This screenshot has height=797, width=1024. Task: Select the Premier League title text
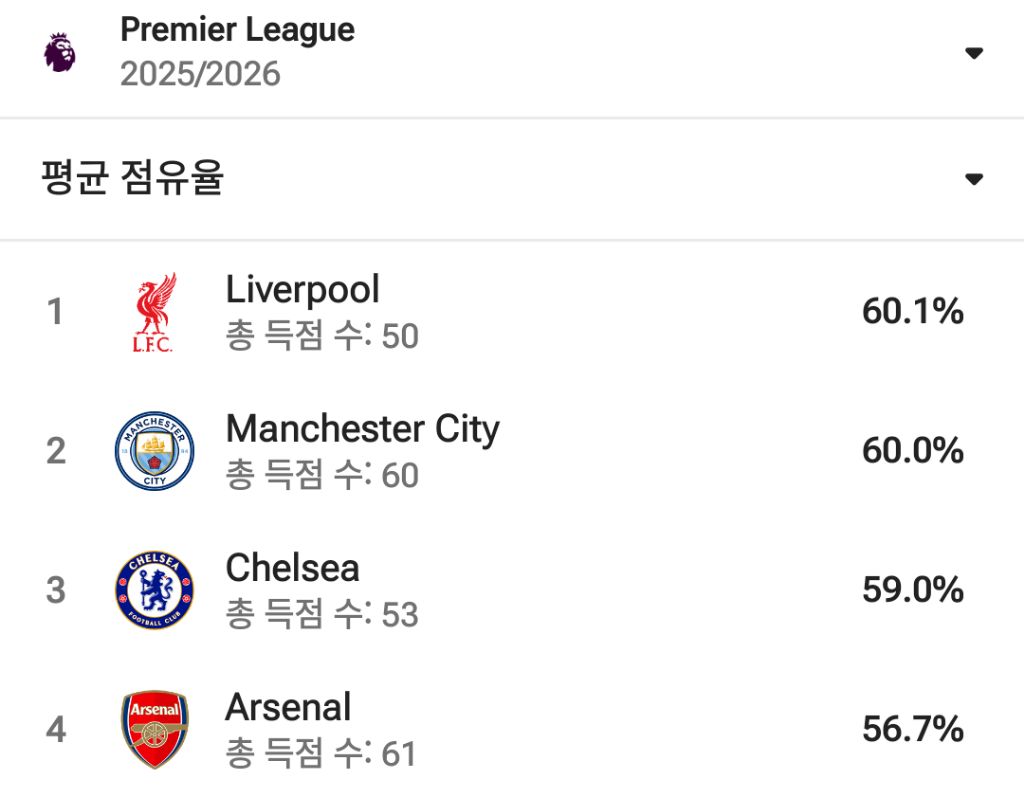click(x=237, y=30)
